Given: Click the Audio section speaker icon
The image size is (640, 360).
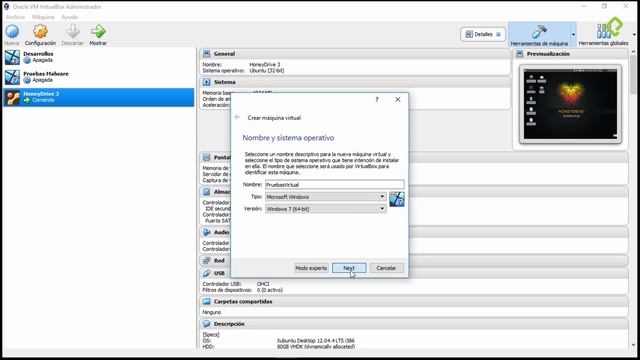Looking at the screenshot, I should tap(207, 232).
